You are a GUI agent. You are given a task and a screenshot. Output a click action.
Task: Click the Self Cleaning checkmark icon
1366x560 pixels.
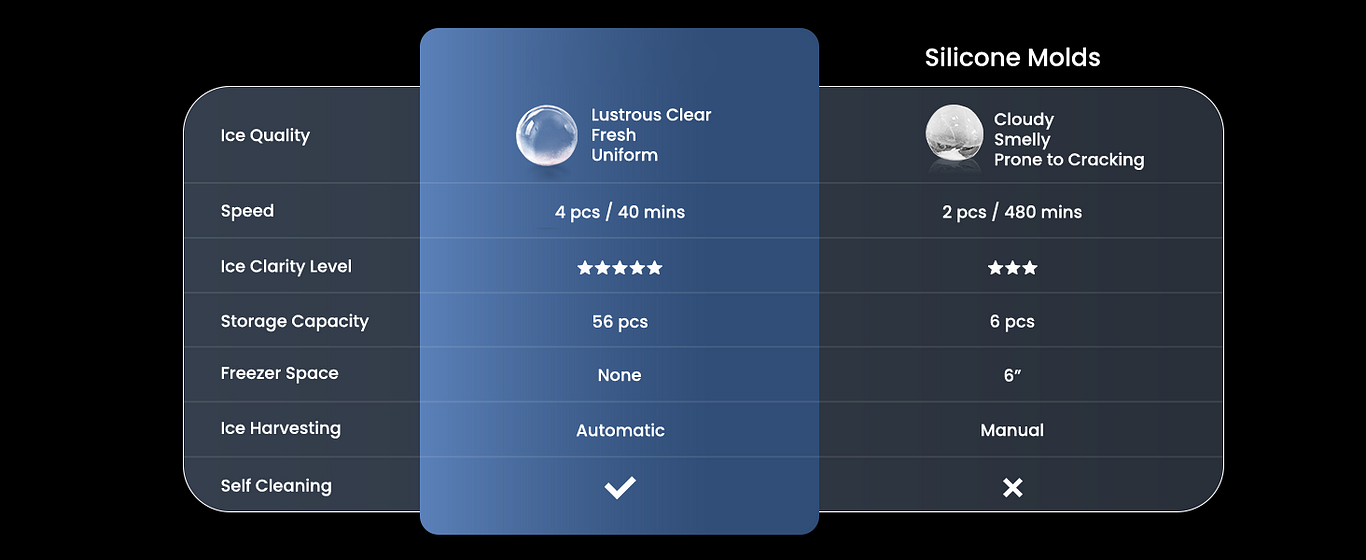pos(620,488)
